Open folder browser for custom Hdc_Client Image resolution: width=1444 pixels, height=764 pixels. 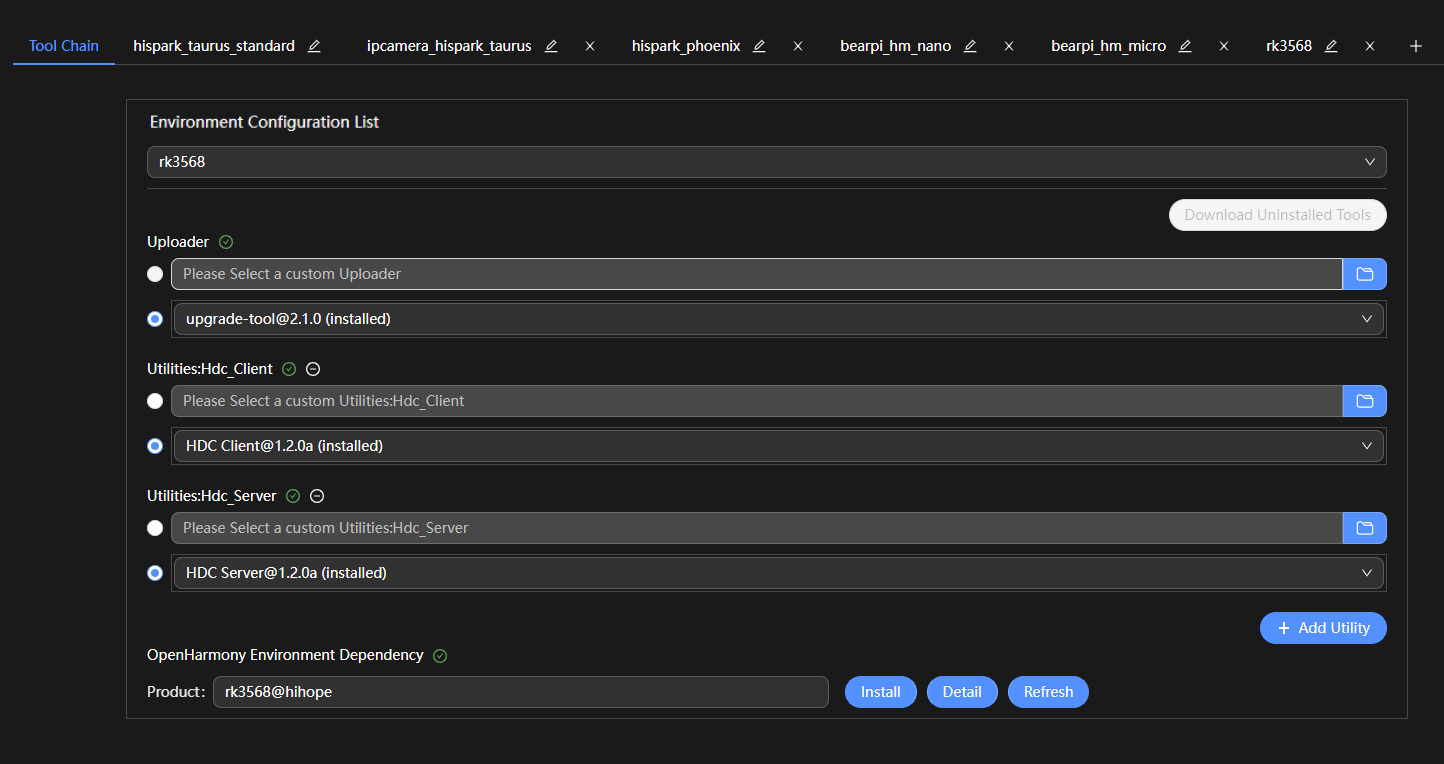[1364, 401]
